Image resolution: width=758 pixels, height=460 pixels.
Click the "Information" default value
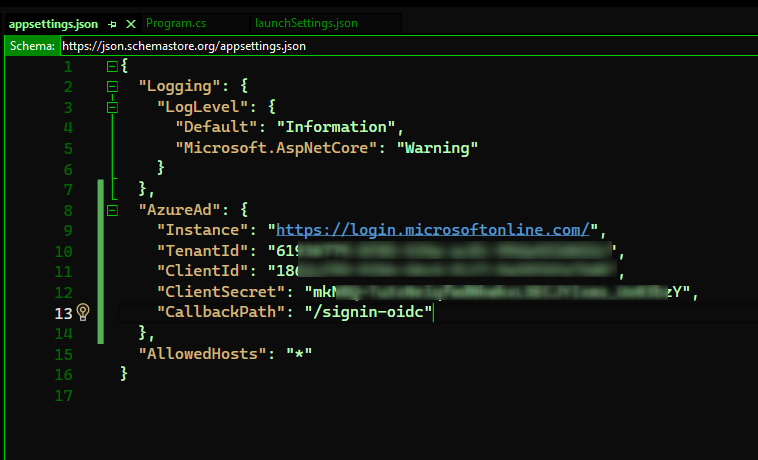[337, 127]
